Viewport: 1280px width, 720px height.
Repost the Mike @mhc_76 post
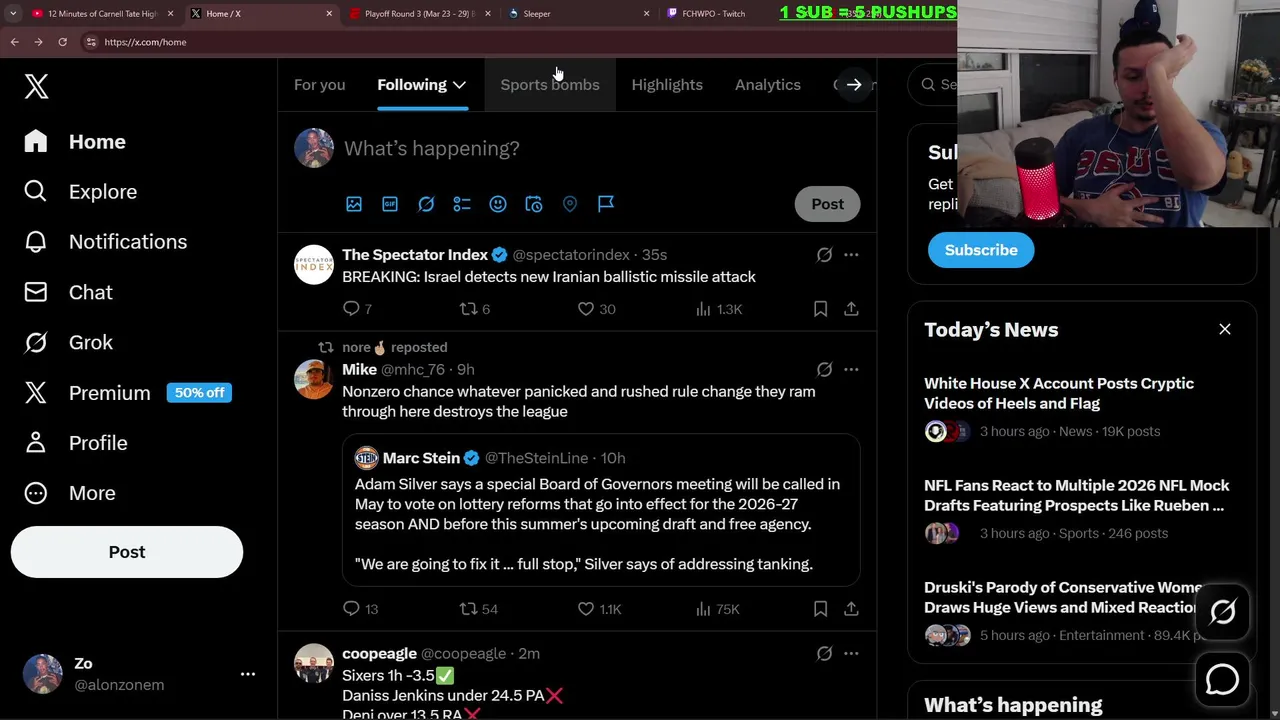(478, 609)
